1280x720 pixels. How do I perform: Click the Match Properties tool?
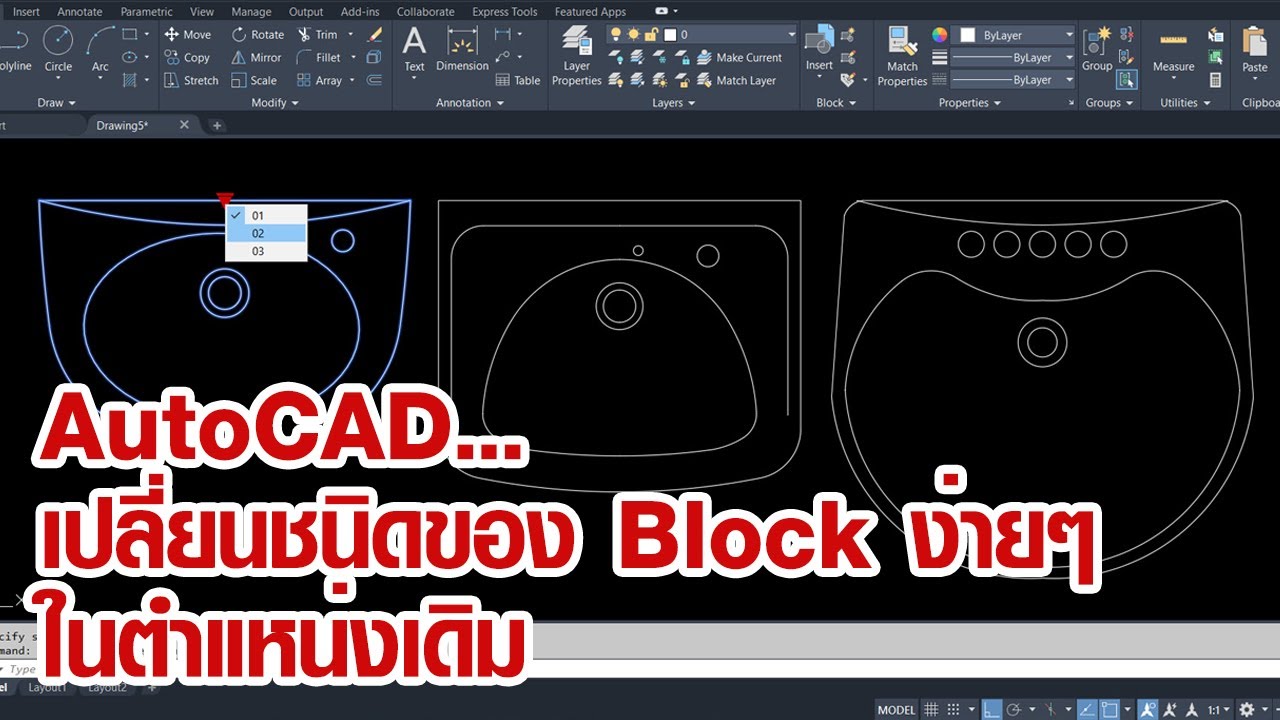[902, 56]
